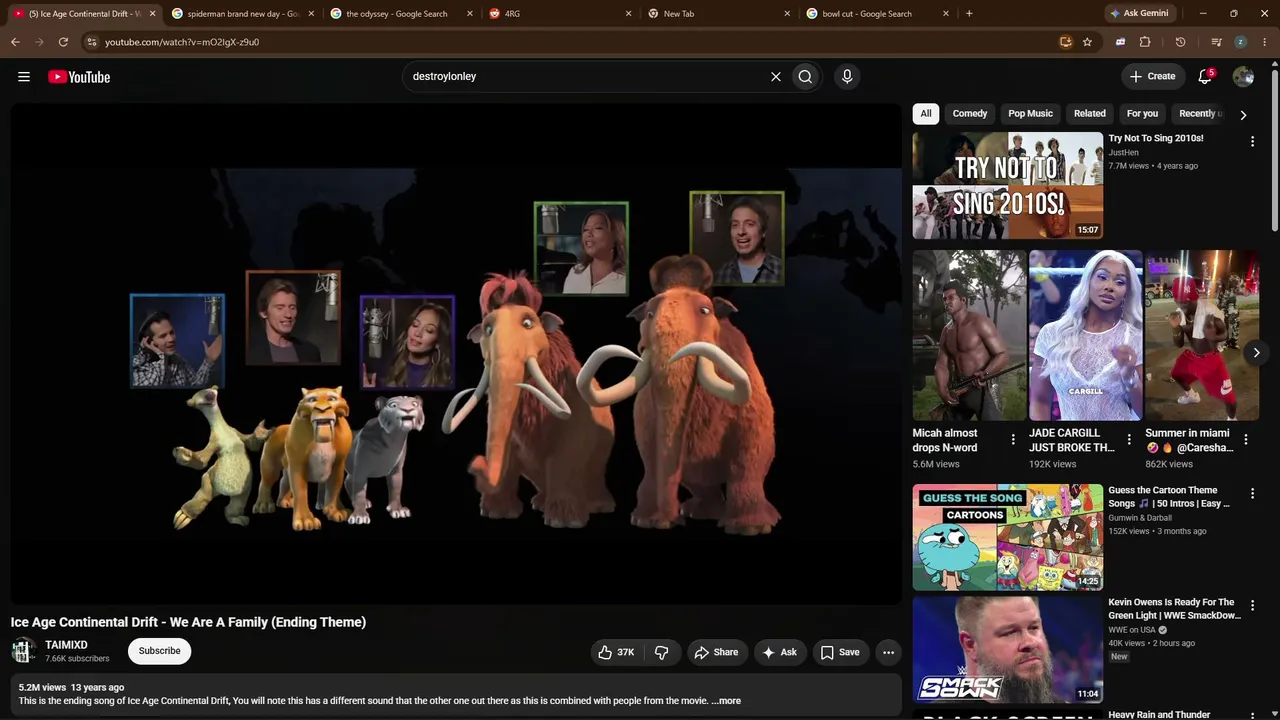The height and width of the screenshot is (720, 1280).
Task: Open a new browser tab with plus
Action: tap(969, 14)
